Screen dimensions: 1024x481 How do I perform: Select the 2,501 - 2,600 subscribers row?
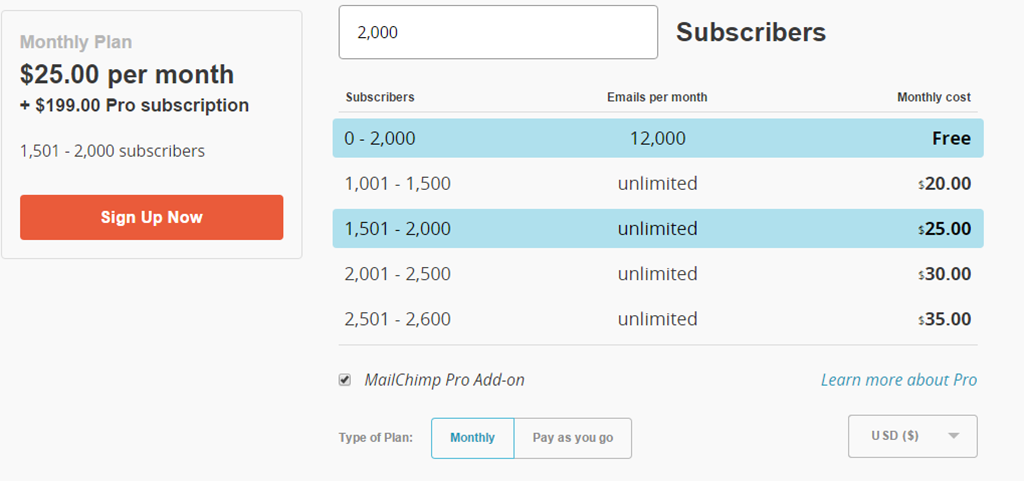point(657,319)
